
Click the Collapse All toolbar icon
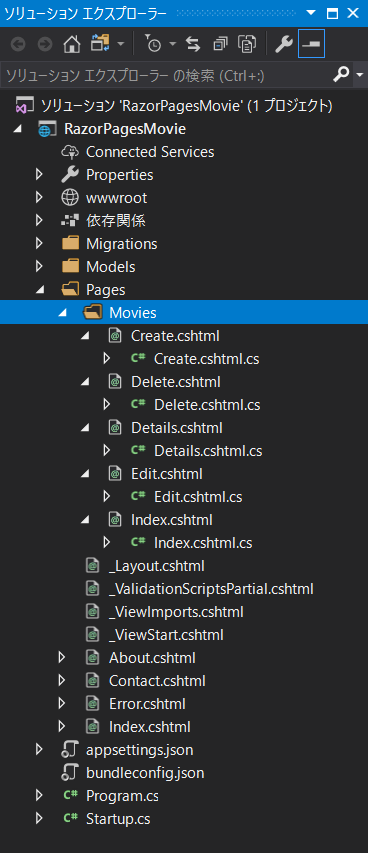pyautogui.click(x=220, y=45)
